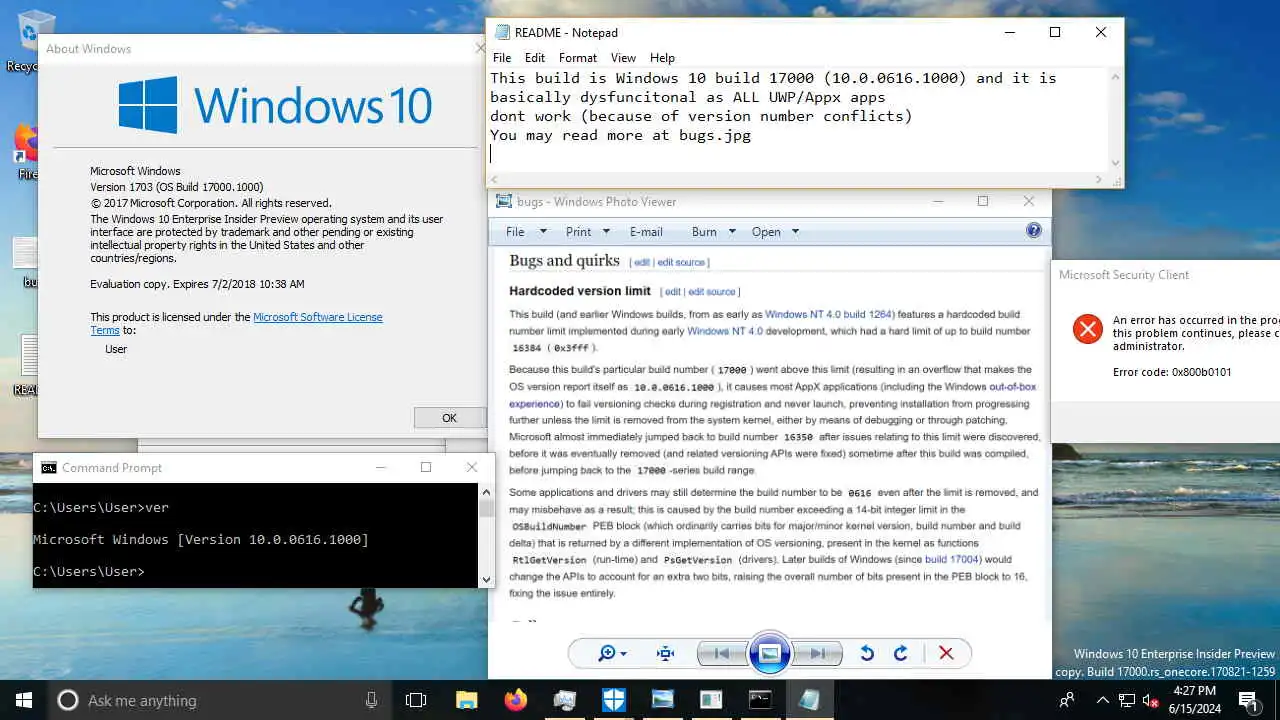Click the muted volume icon in tray

(x=1150, y=700)
